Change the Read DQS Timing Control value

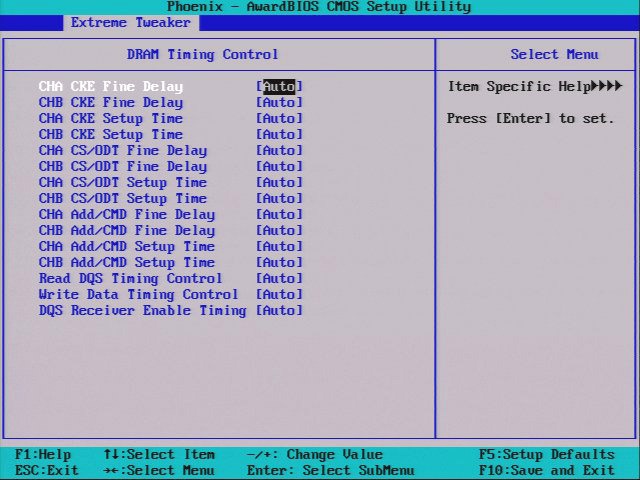[279, 279]
